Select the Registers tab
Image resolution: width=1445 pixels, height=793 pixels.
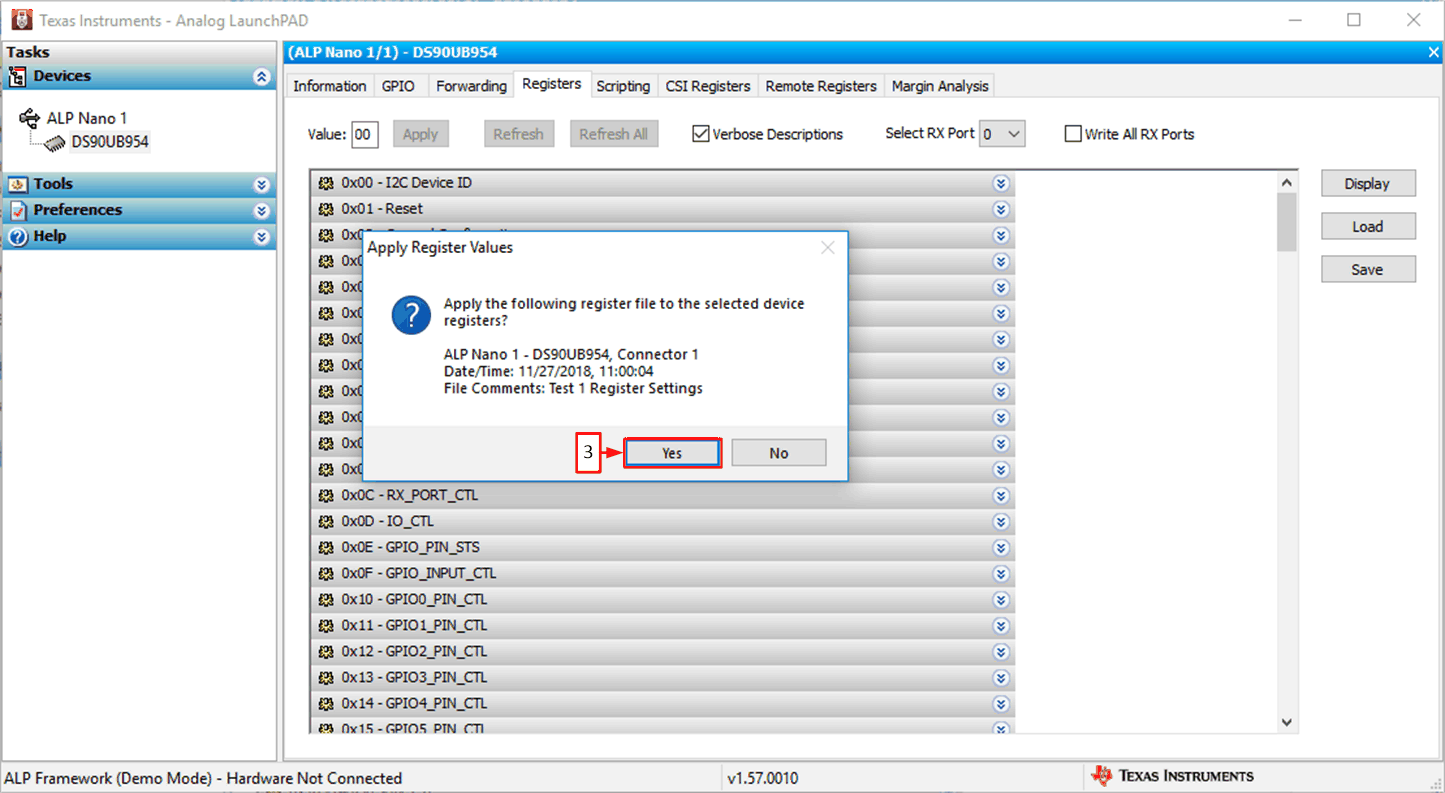(552, 84)
